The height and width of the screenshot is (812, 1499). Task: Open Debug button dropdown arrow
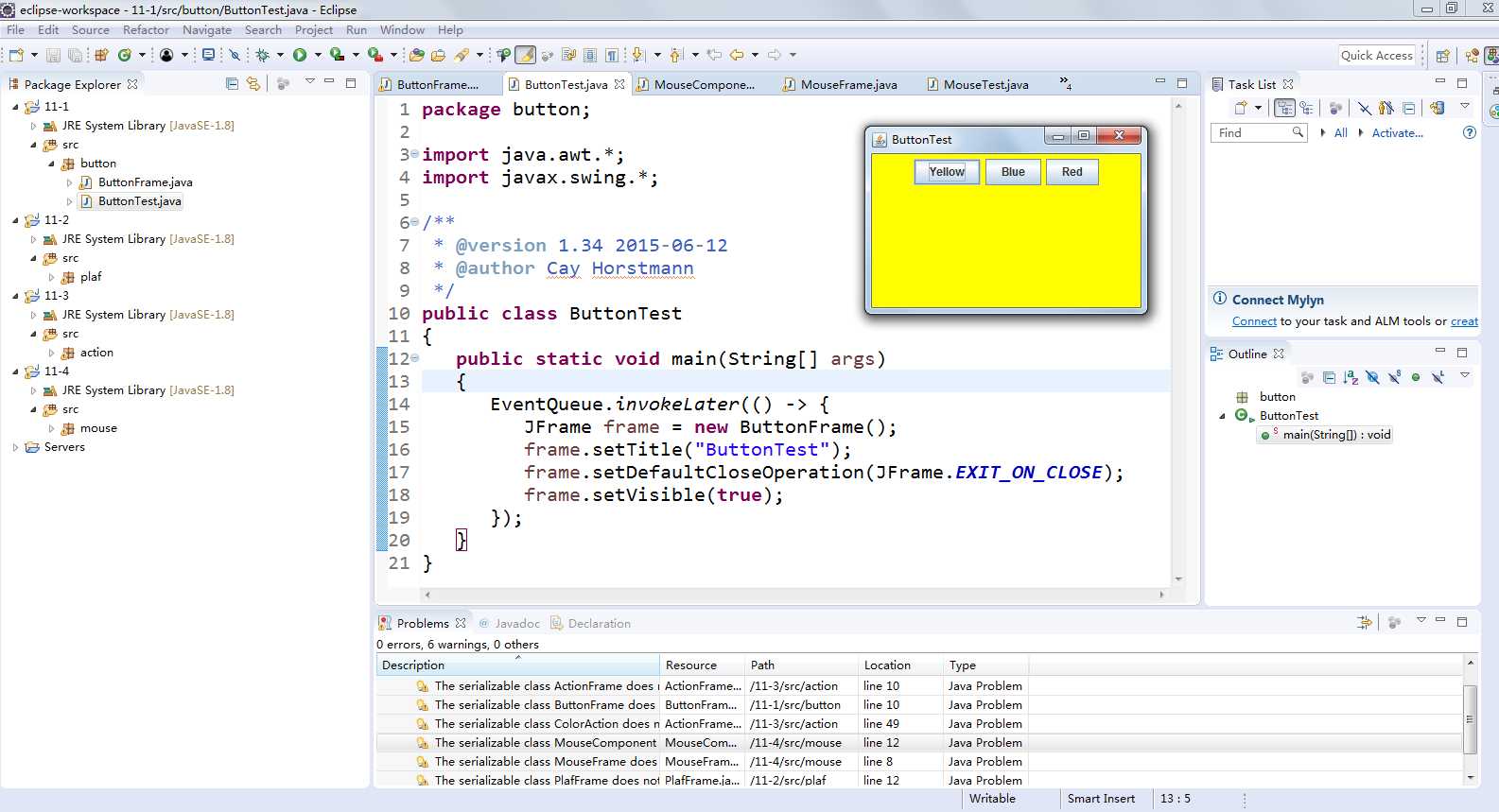[x=280, y=55]
